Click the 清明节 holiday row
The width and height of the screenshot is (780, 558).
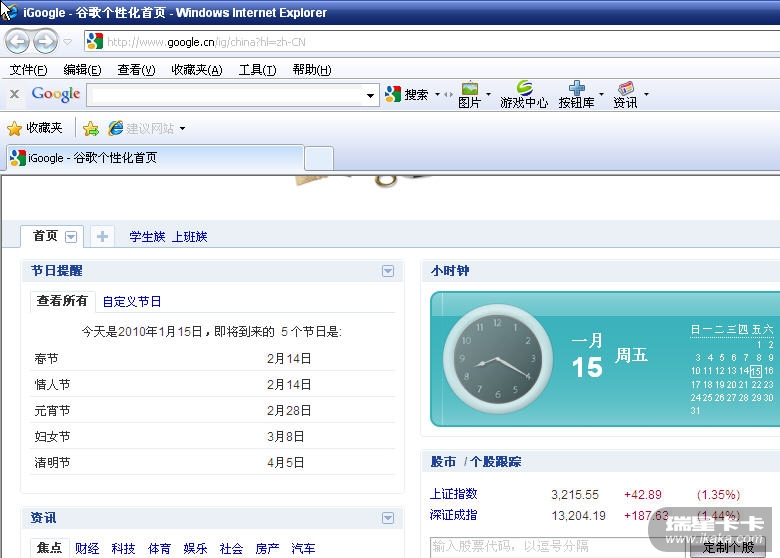(x=212, y=463)
